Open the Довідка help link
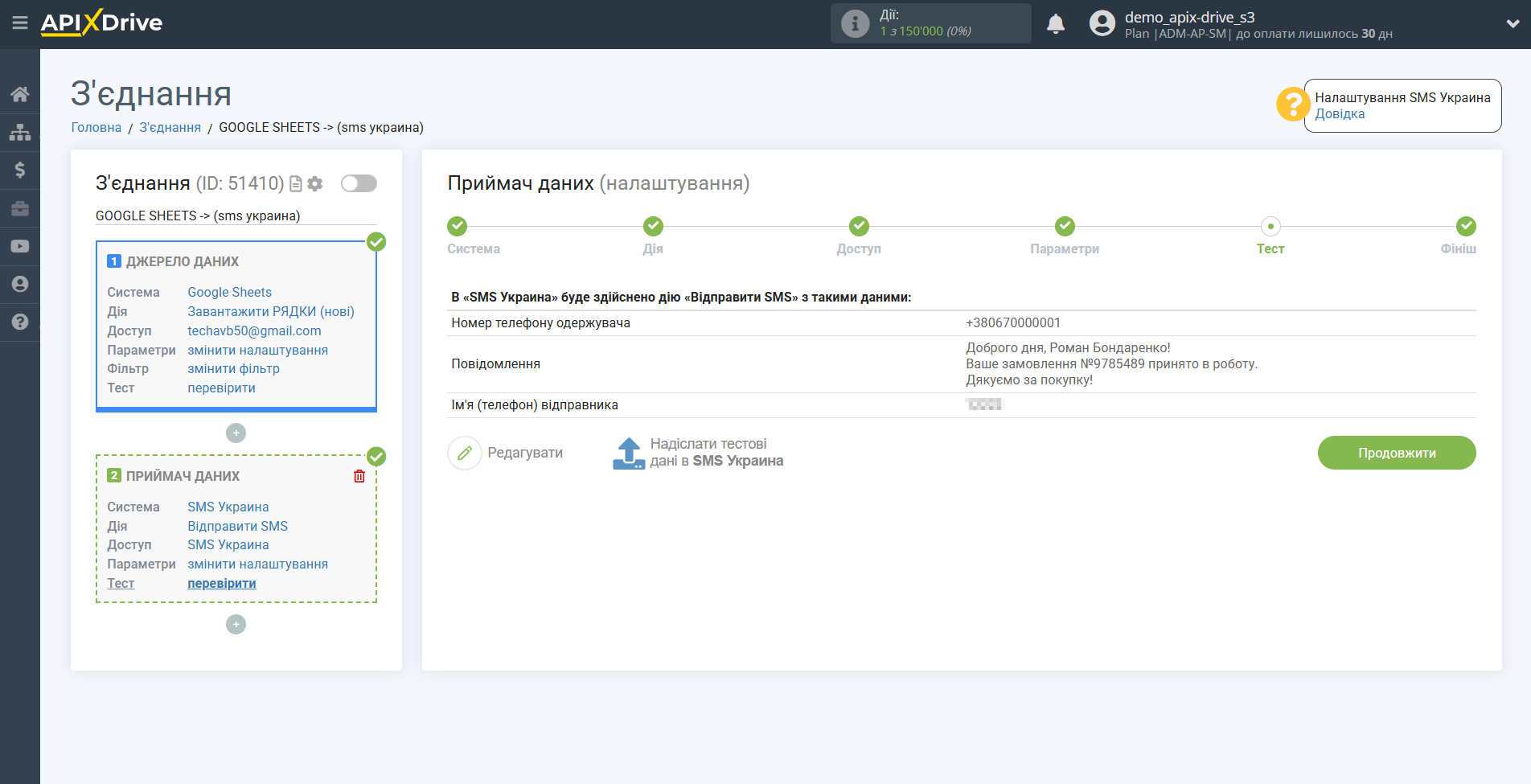The image size is (1531, 784). [x=1340, y=114]
